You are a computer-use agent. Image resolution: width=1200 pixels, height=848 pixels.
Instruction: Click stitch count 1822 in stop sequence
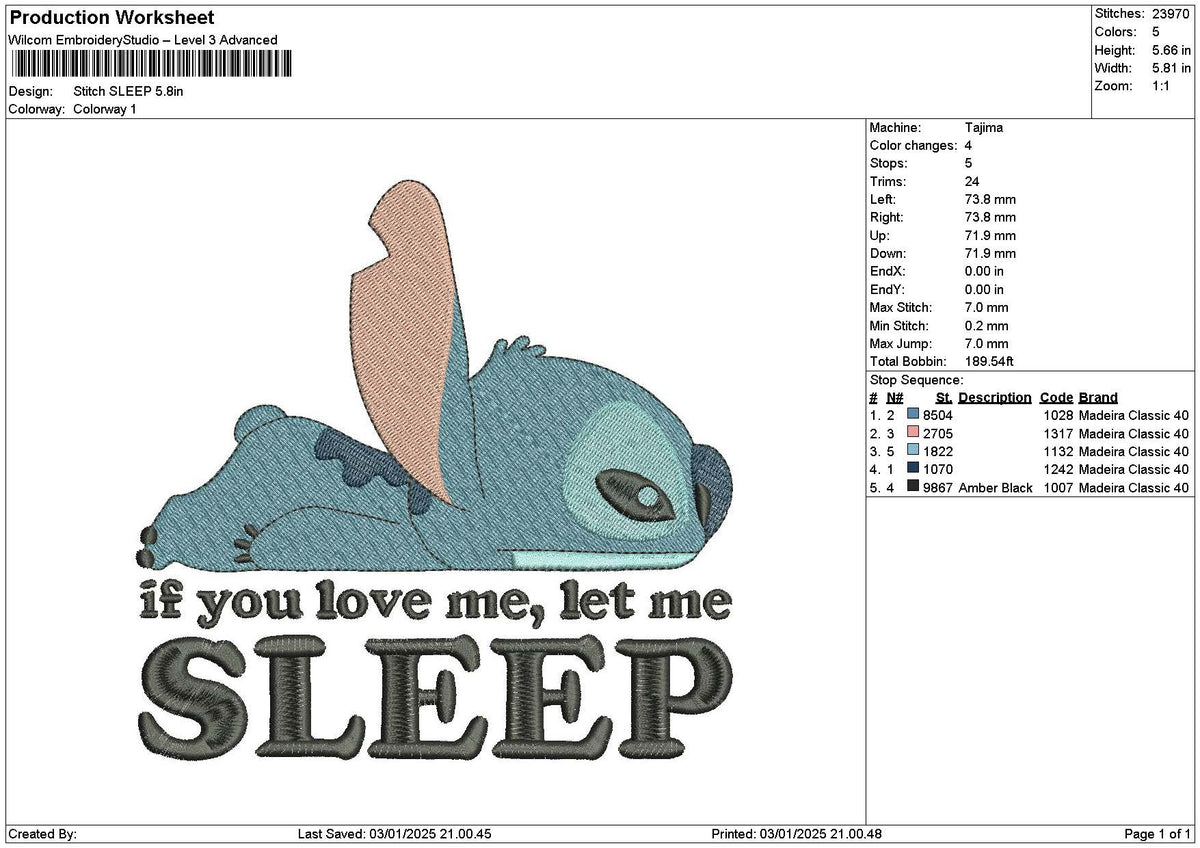pyautogui.click(x=938, y=452)
